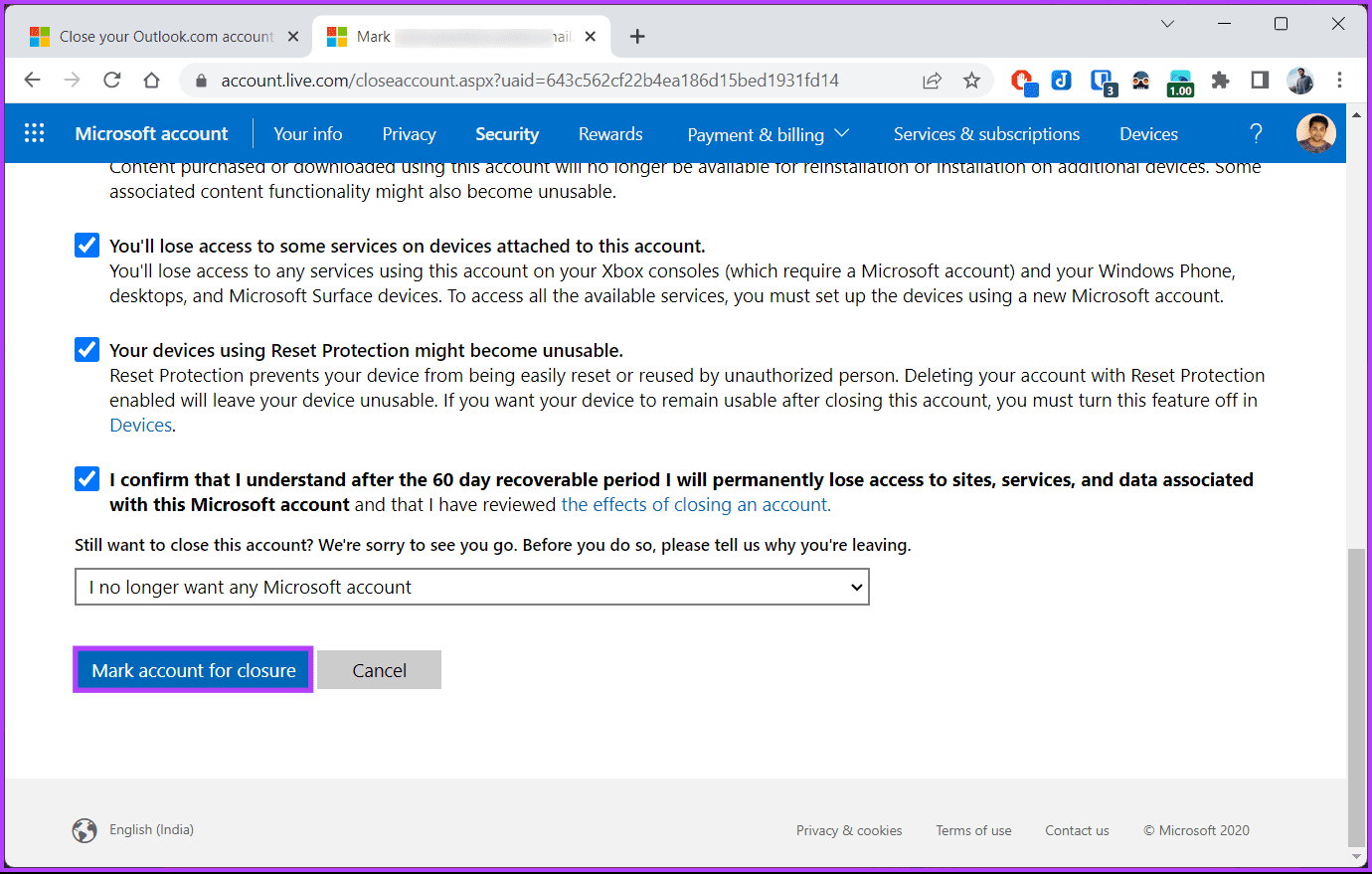Click the globe language icon in footer
The width and height of the screenshot is (1372, 874).
85,830
